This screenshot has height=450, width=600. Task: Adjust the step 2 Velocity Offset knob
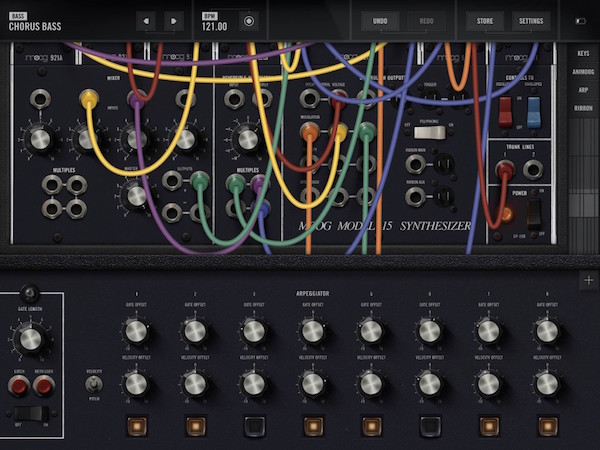tap(196, 384)
